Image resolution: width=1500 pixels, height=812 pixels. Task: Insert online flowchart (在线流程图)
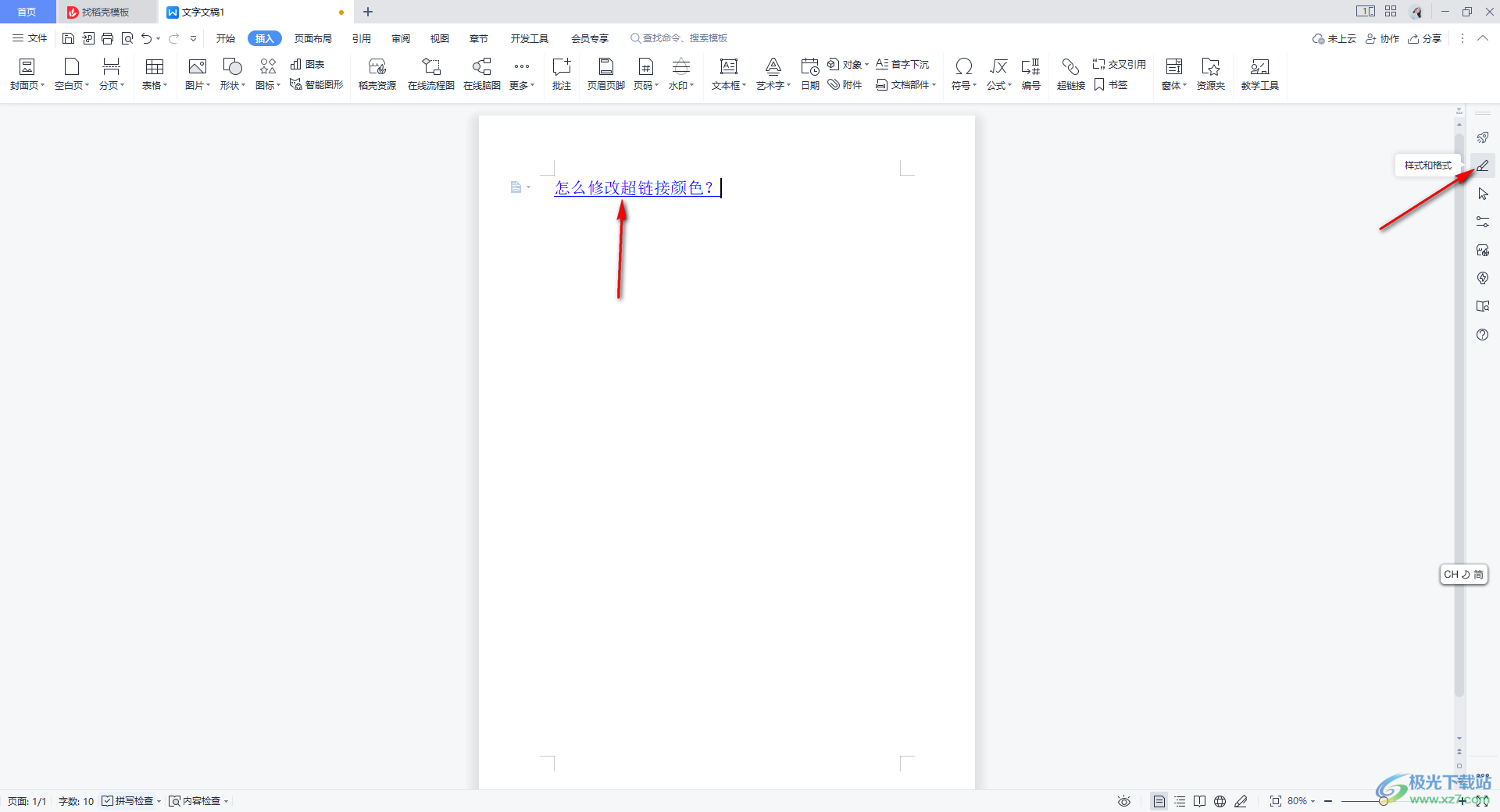(431, 74)
